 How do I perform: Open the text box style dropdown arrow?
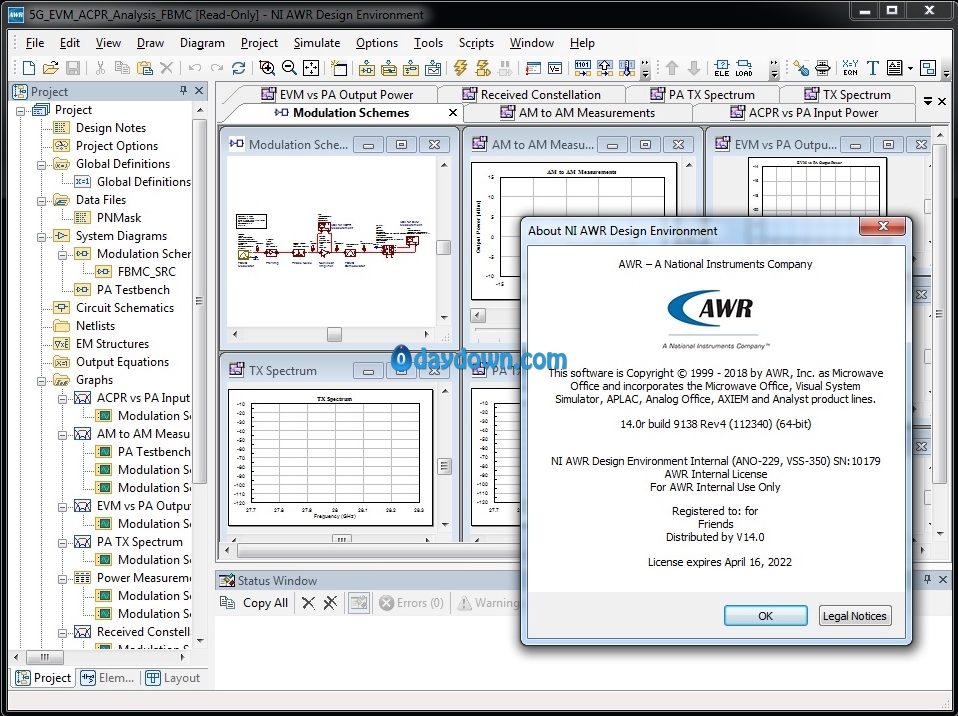click(910, 68)
